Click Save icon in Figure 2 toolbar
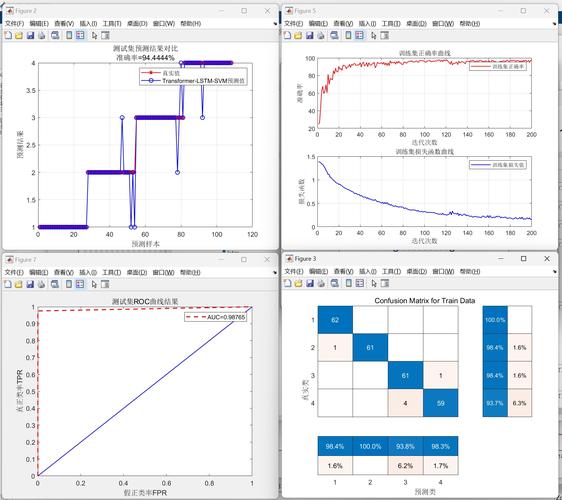The width and height of the screenshot is (562, 500). click(30, 35)
